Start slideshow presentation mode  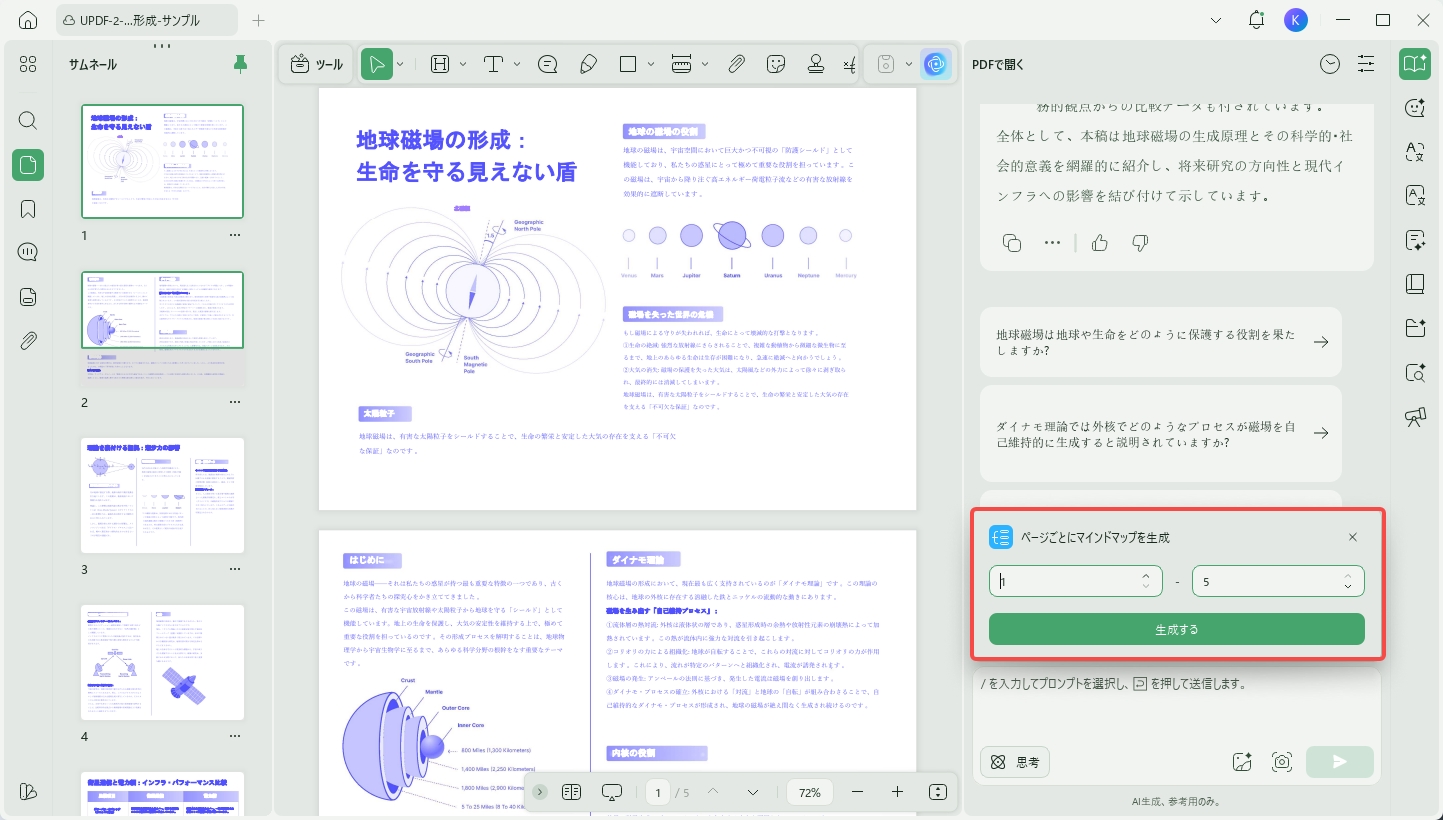(x=612, y=792)
